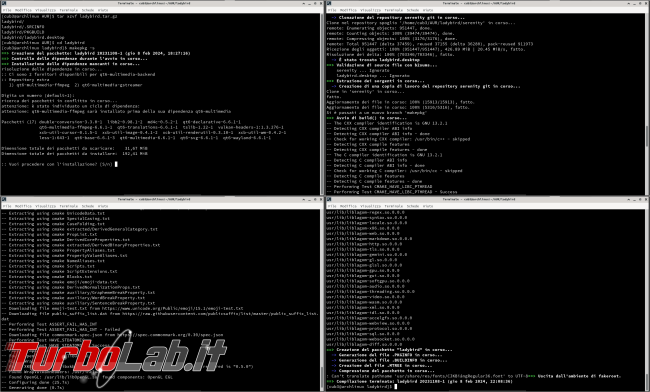
Task: Click the "ladybird/ladybird.desktop" output line
Action: 33,37
